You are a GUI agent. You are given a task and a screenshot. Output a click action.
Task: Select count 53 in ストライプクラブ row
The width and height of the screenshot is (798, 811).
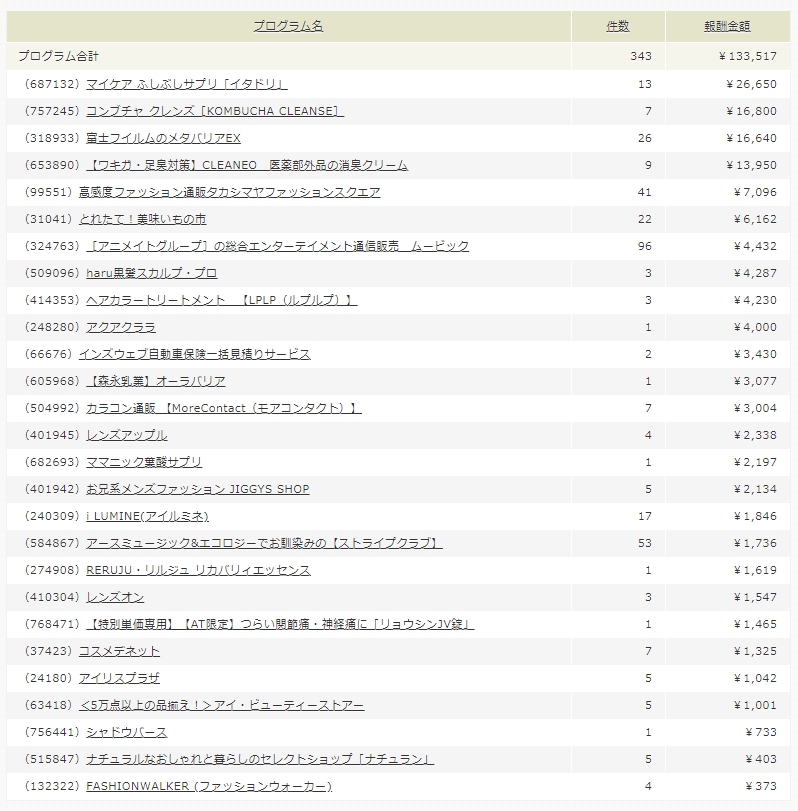(x=644, y=543)
